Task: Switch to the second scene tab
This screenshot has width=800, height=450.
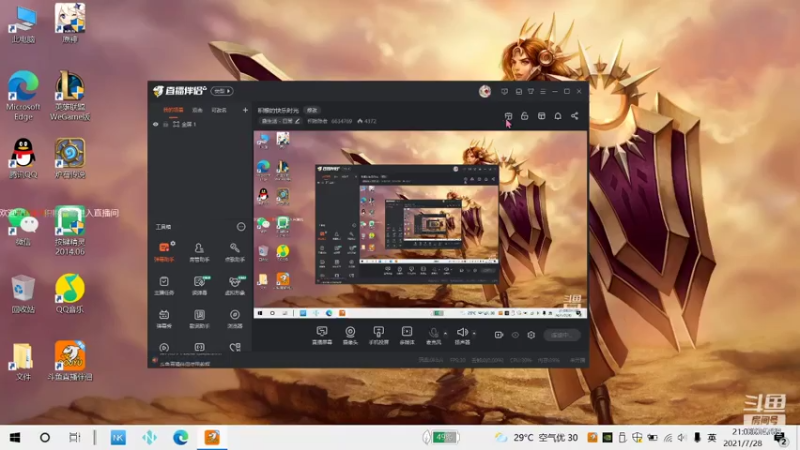Action: 197,110
